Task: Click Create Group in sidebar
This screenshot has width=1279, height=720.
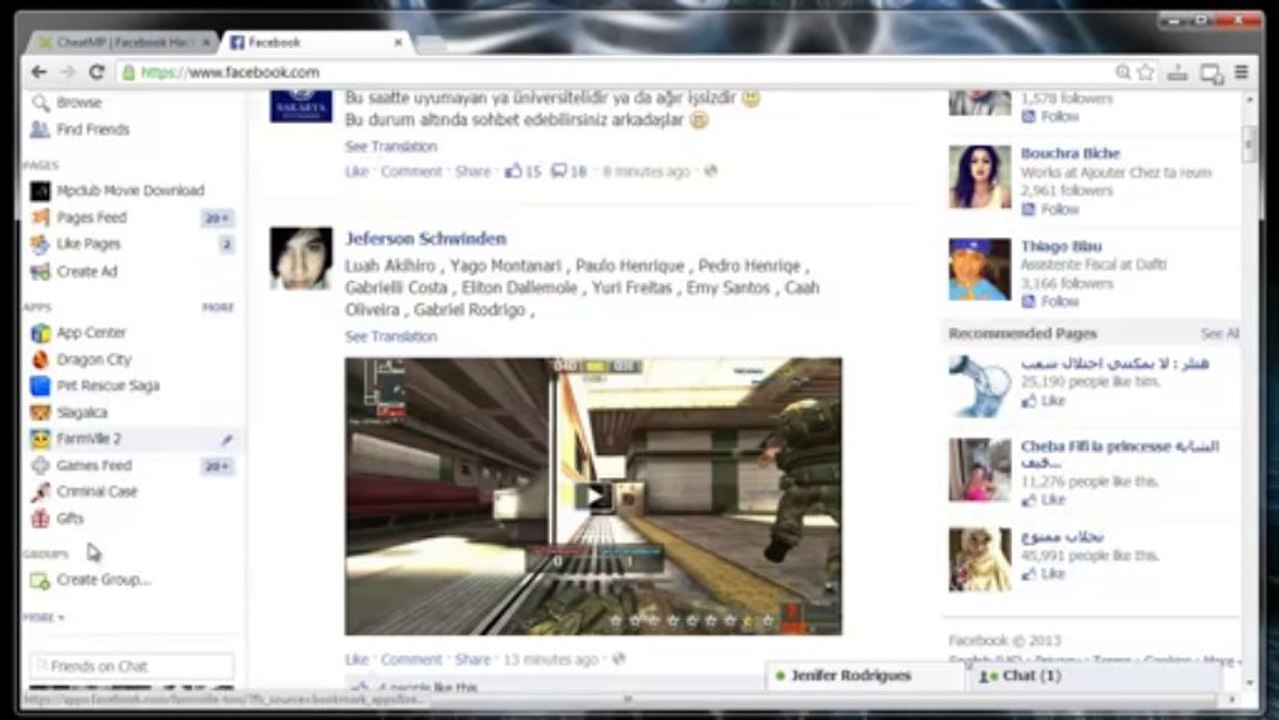Action: click(104, 579)
